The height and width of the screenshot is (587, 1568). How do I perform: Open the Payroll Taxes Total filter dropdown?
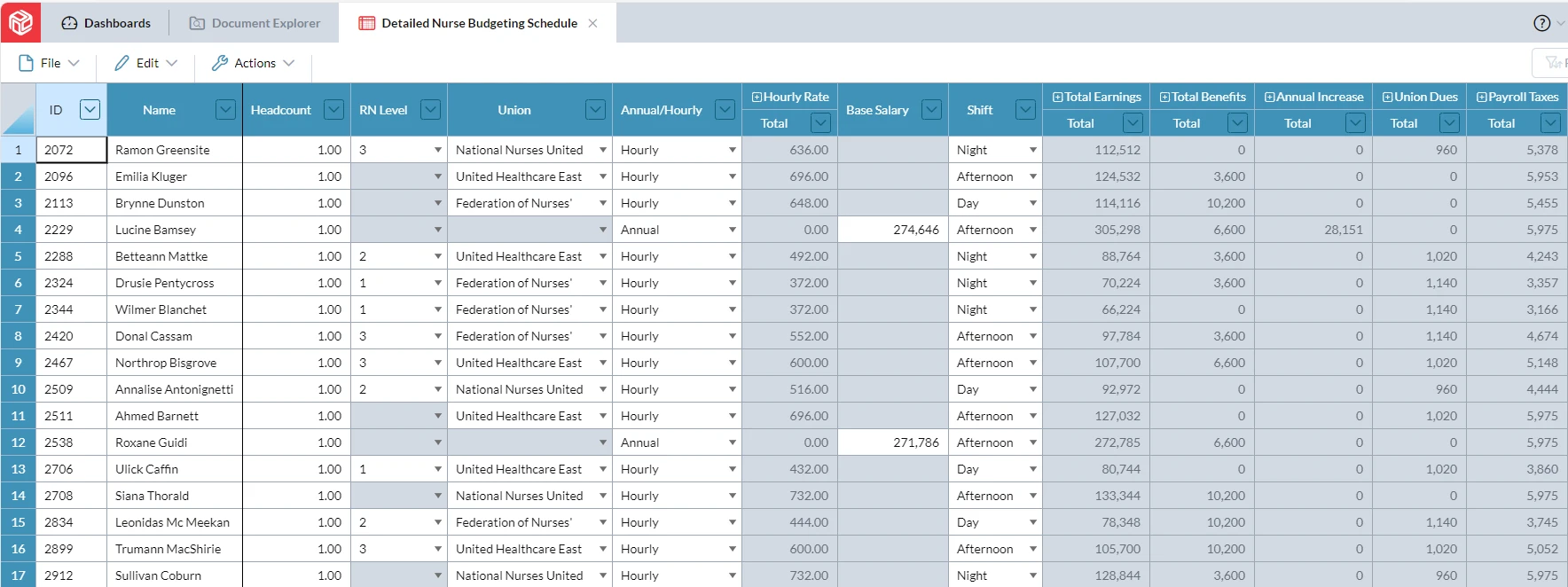tap(1550, 123)
